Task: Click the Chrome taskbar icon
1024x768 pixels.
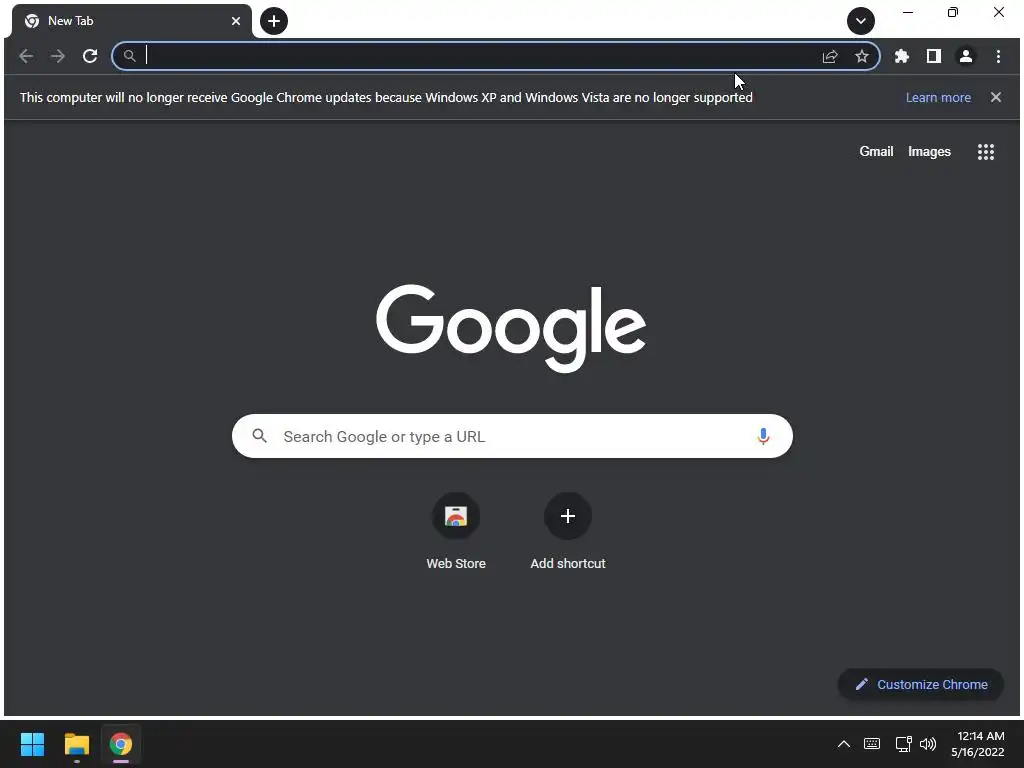Action: click(121, 744)
